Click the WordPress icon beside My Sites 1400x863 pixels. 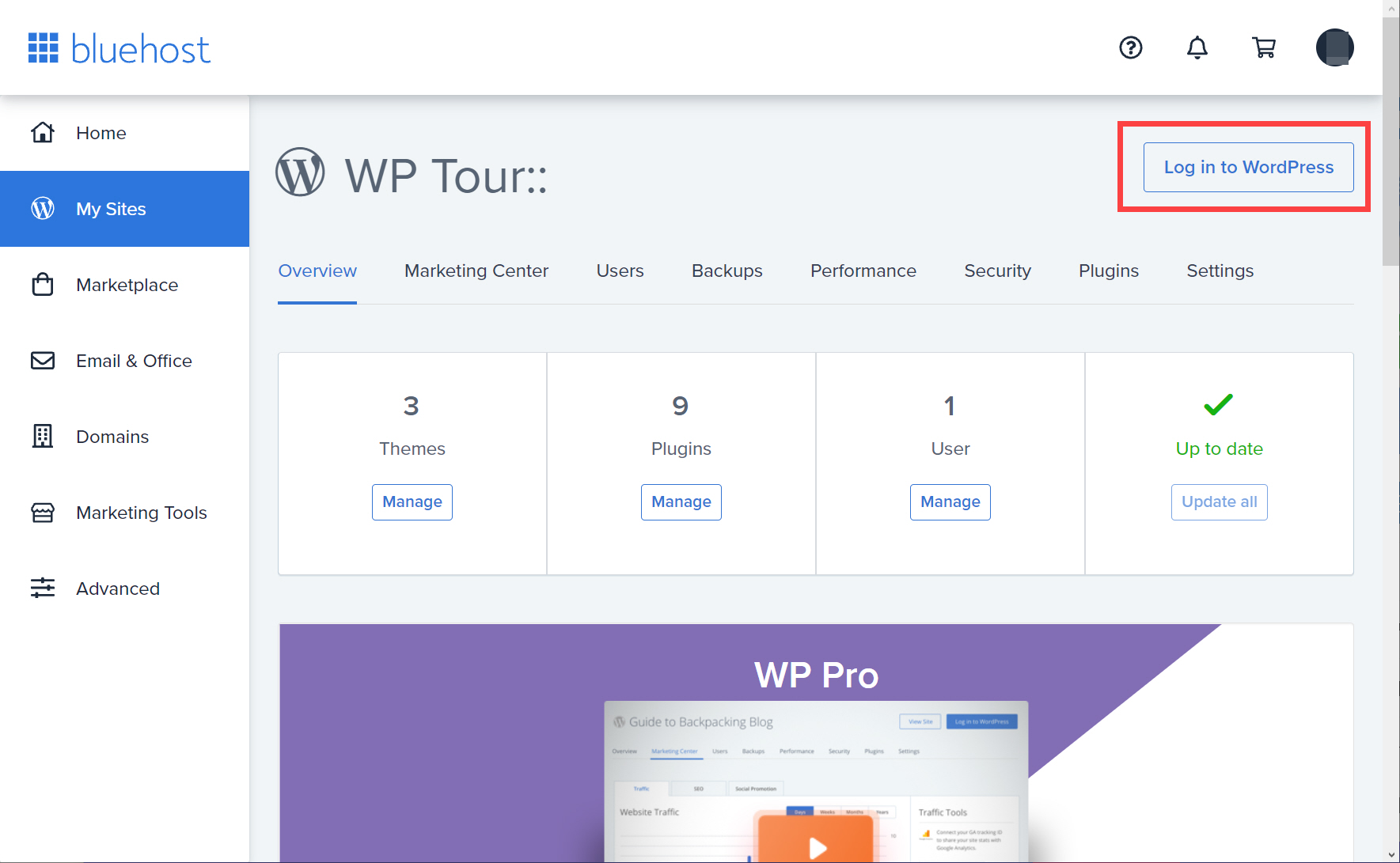(43, 208)
